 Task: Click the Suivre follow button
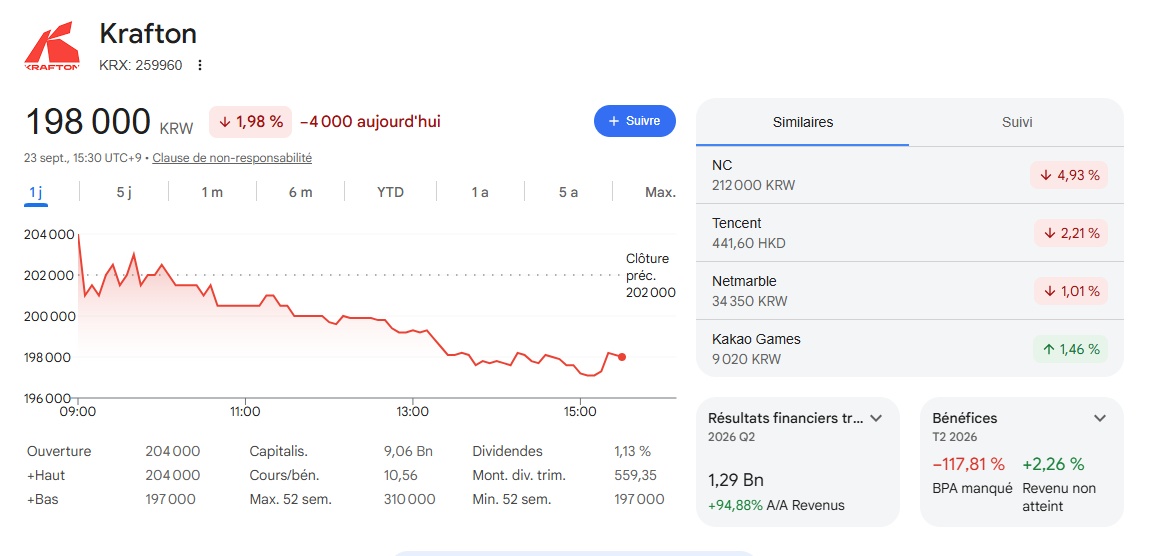tap(635, 121)
